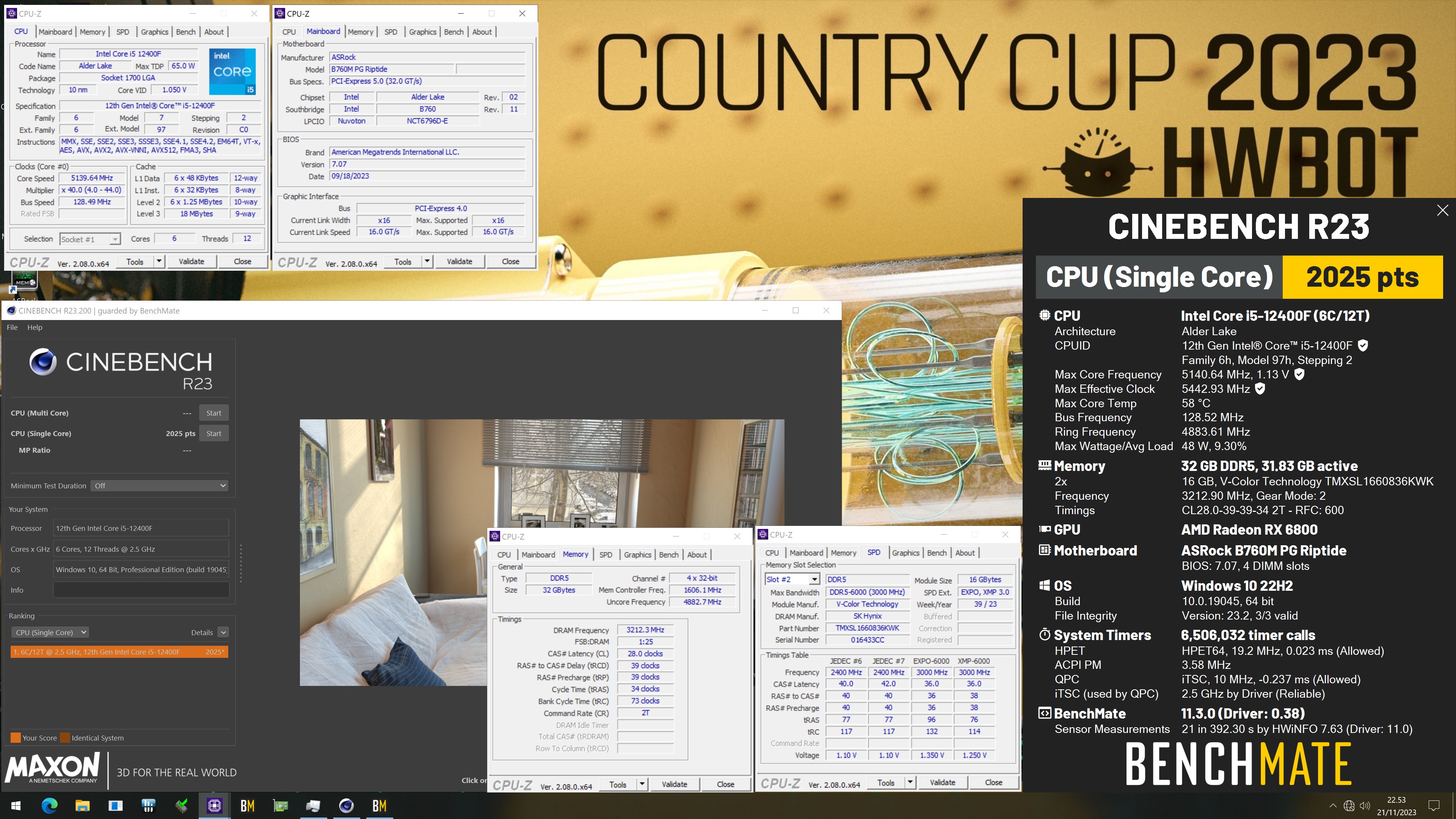Open the Windows Start menu
Screen dimensions: 1456x819
(x=16, y=805)
